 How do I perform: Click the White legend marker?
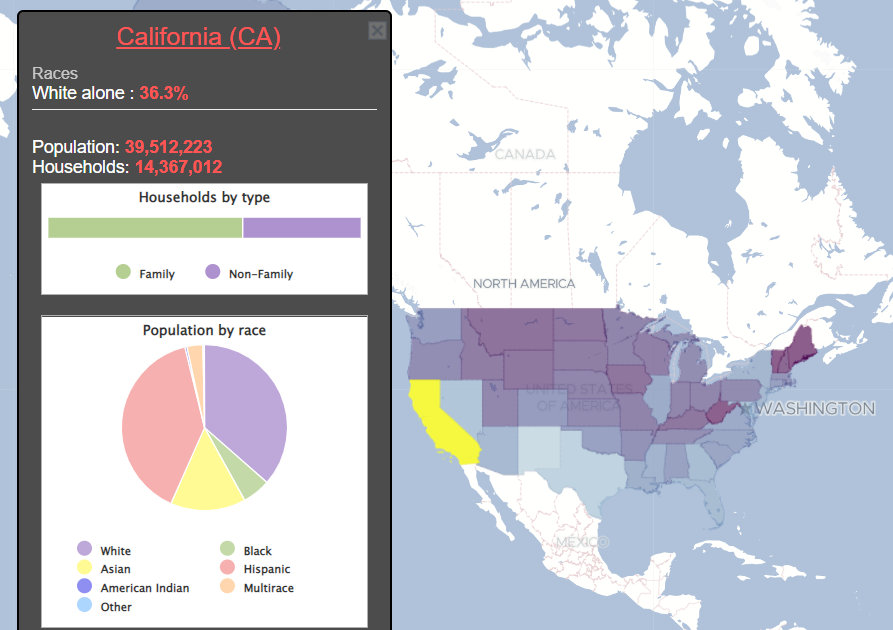click(85, 549)
